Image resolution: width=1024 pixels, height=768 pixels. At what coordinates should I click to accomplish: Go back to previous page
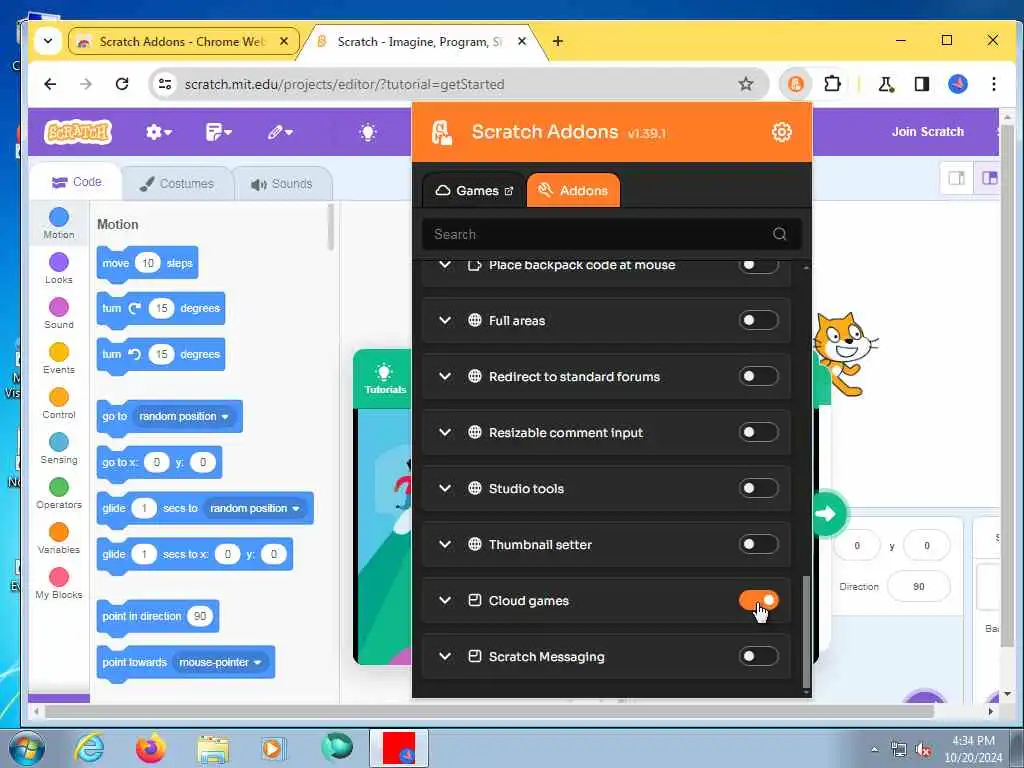point(50,84)
